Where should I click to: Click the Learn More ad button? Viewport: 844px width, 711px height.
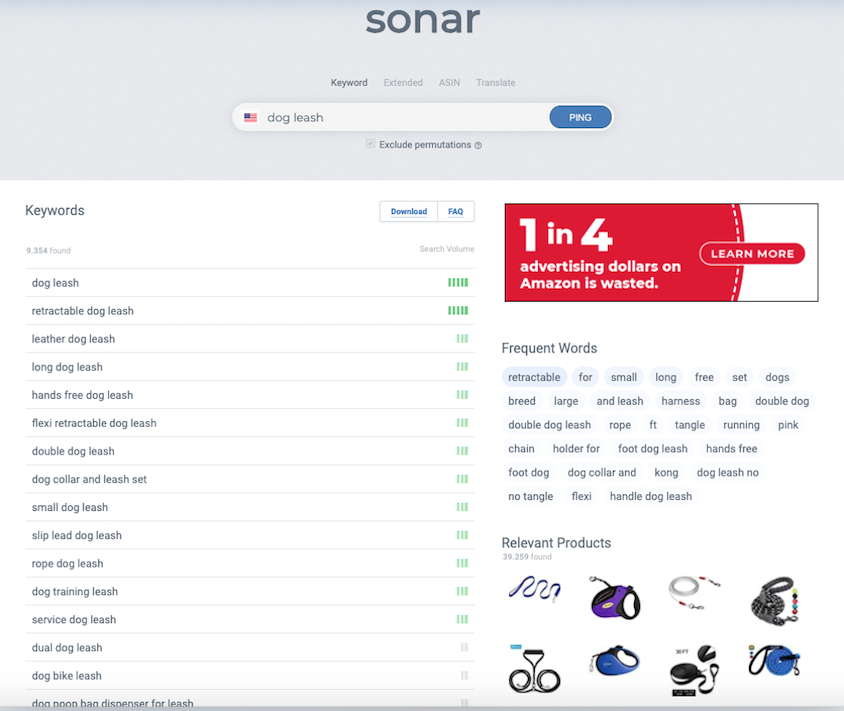[x=752, y=254]
